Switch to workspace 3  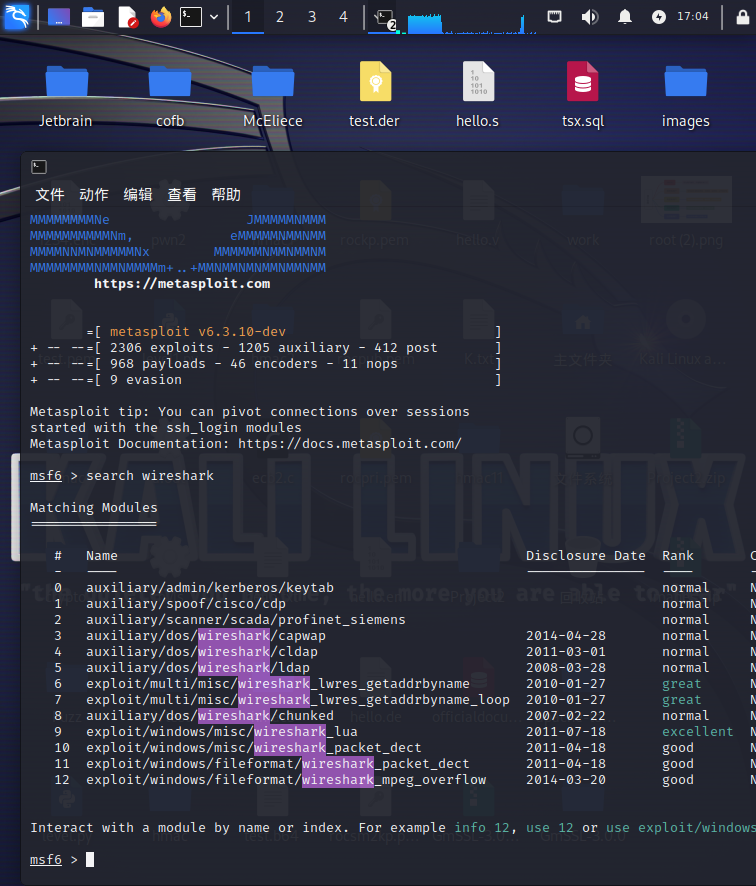312,17
